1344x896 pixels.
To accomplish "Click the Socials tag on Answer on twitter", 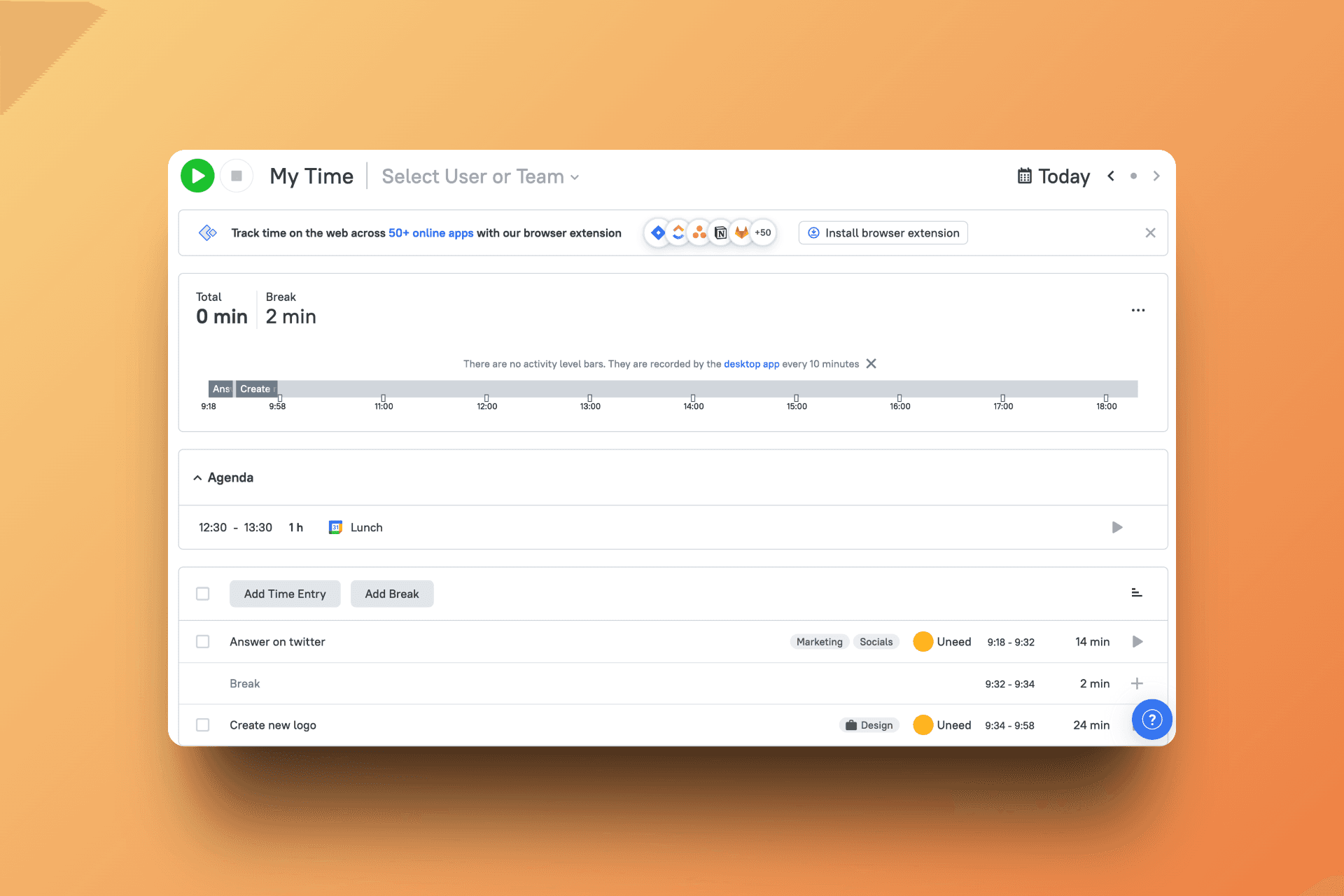I will (876, 641).
